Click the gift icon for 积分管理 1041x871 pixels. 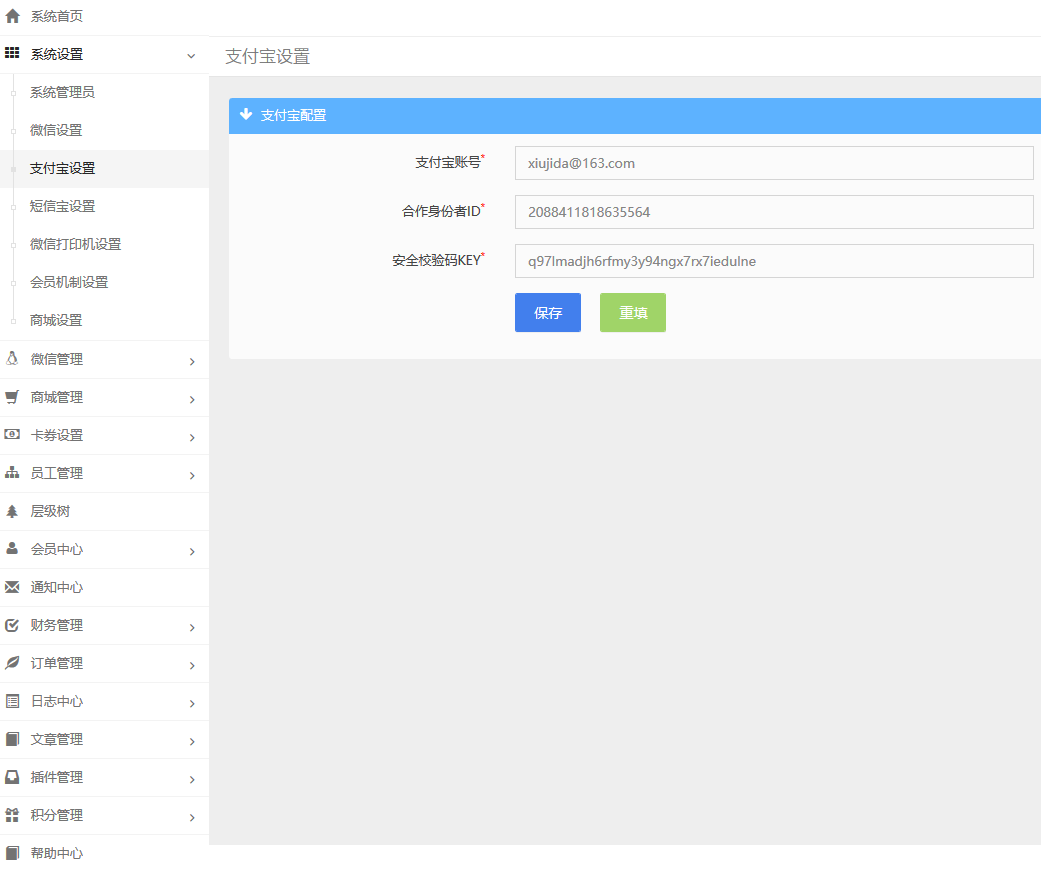(x=12, y=815)
